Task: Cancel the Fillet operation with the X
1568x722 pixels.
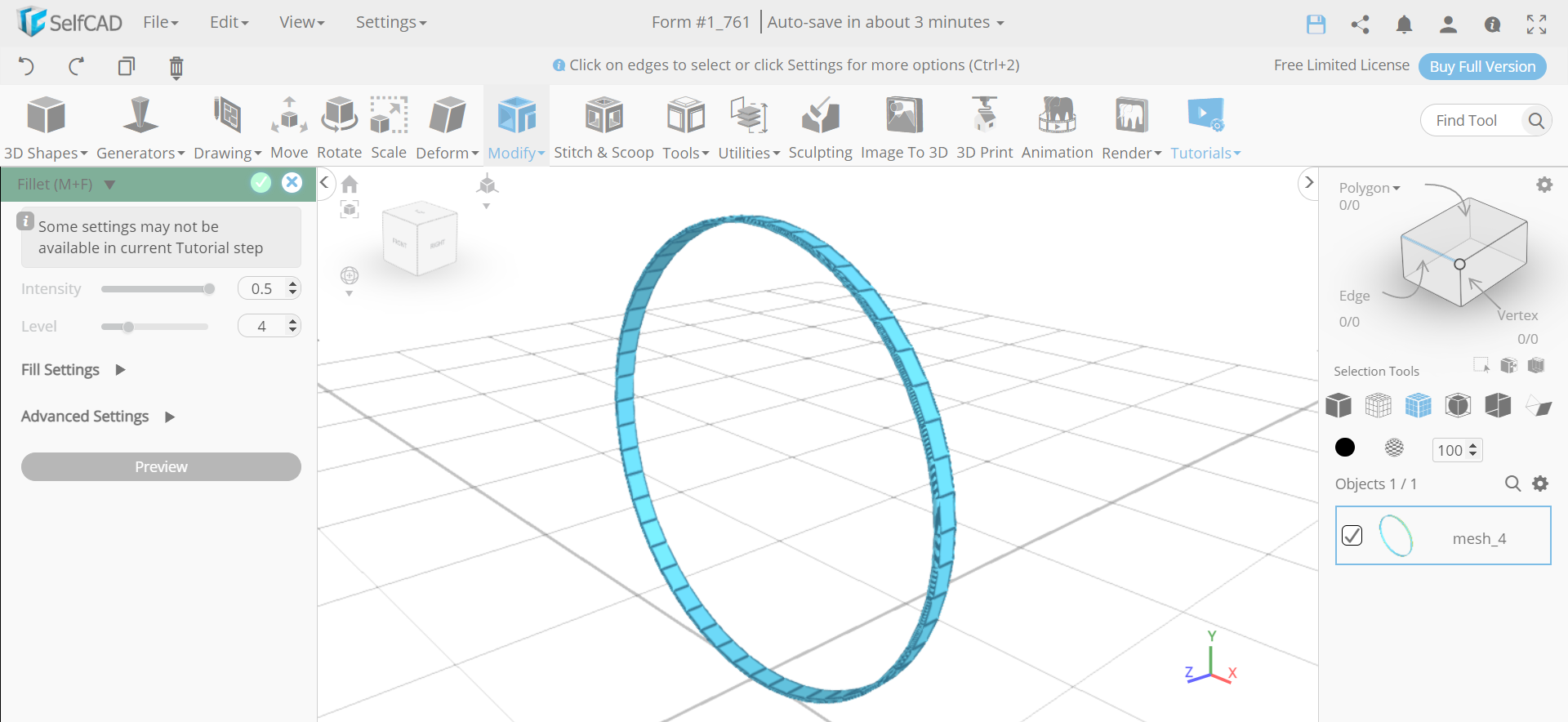Action: (292, 183)
